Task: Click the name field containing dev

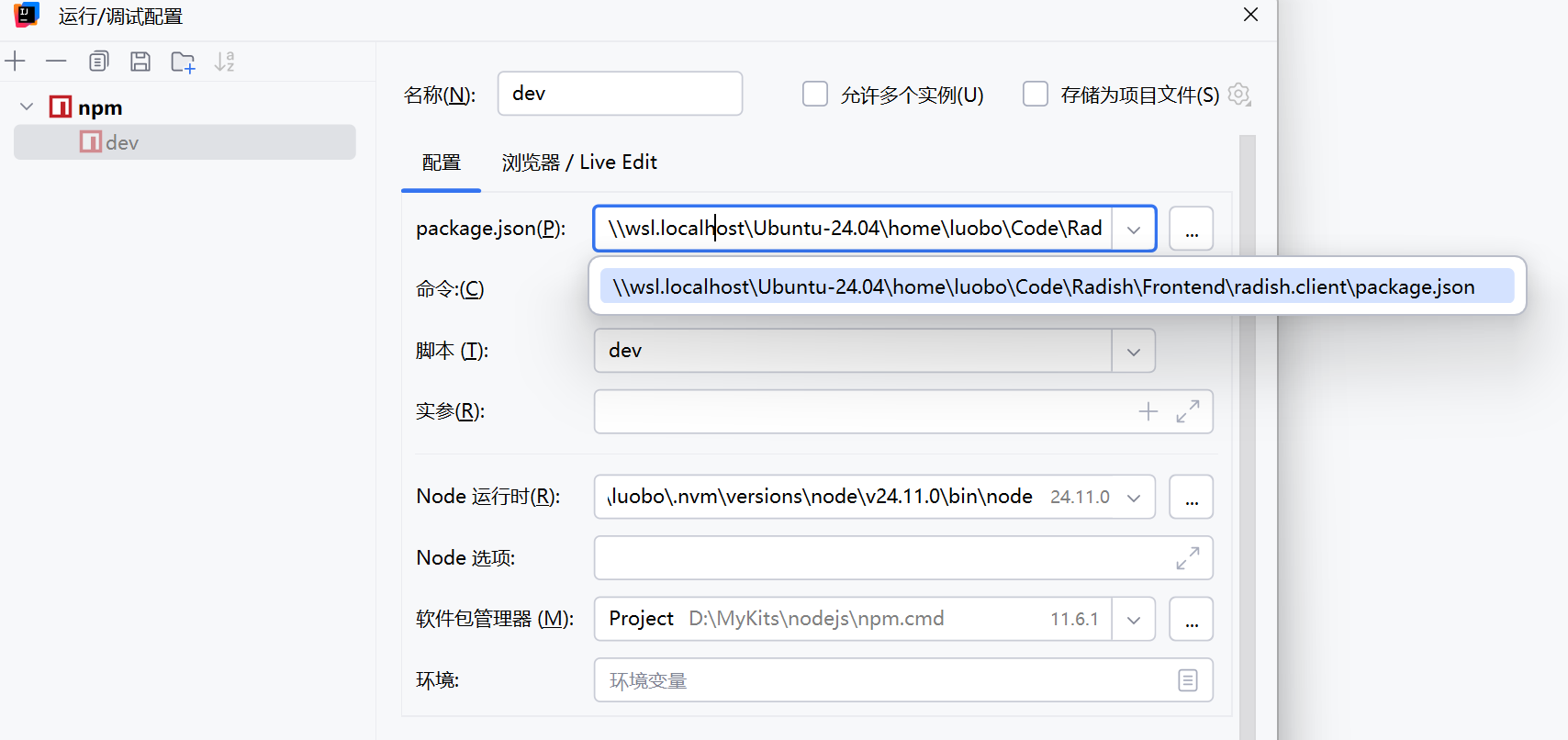Action: pos(620,94)
